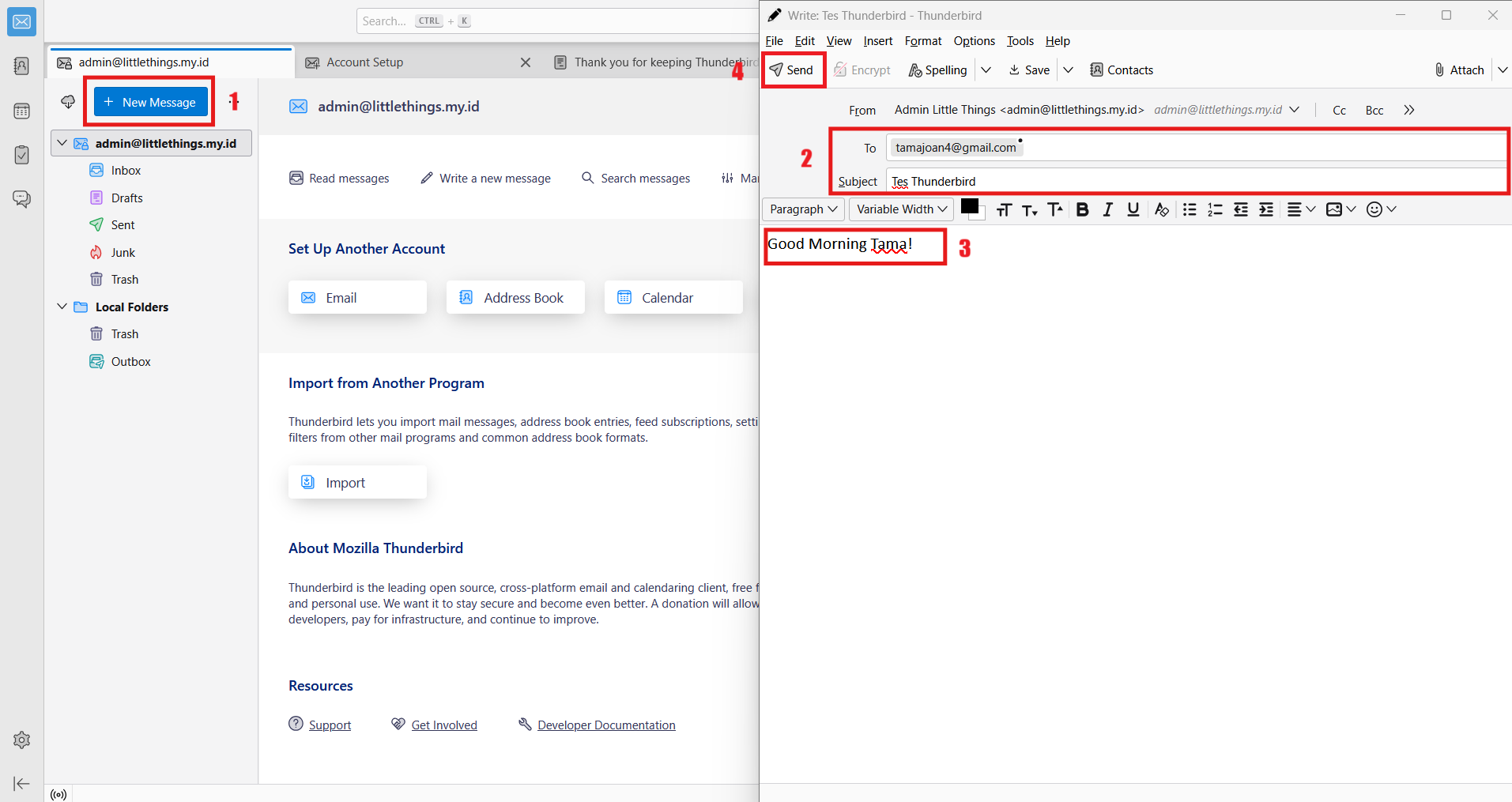This screenshot has height=802, width=1512.
Task: Open Settings gear in main window
Action: (x=21, y=740)
